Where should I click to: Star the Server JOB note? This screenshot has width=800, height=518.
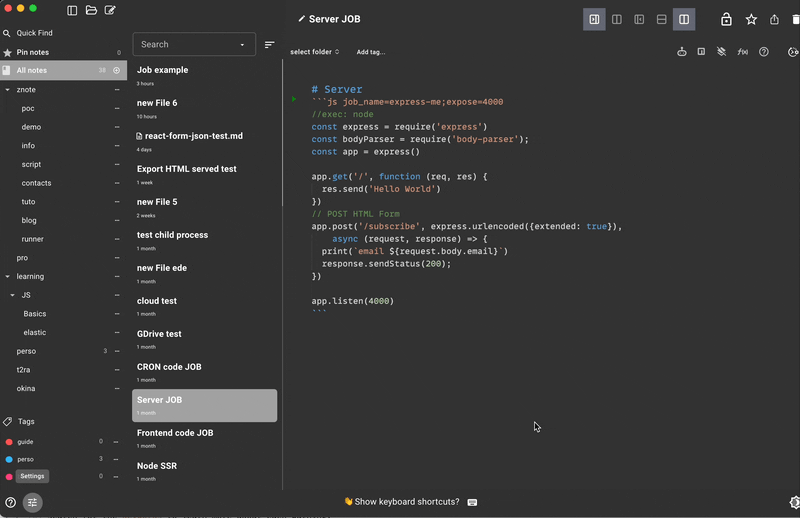pyautogui.click(x=751, y=19)
